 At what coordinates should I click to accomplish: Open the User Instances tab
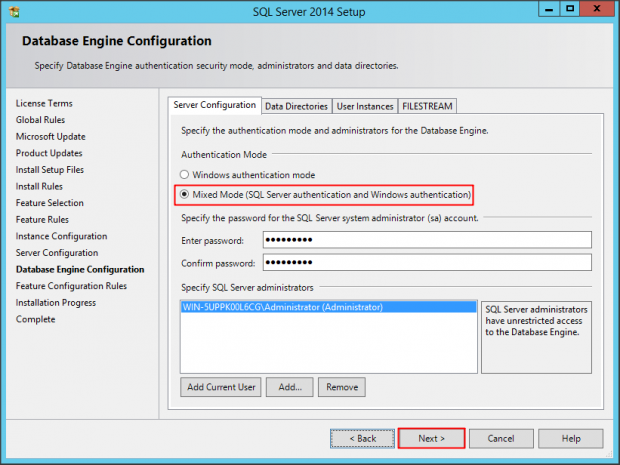pos(365,106)
